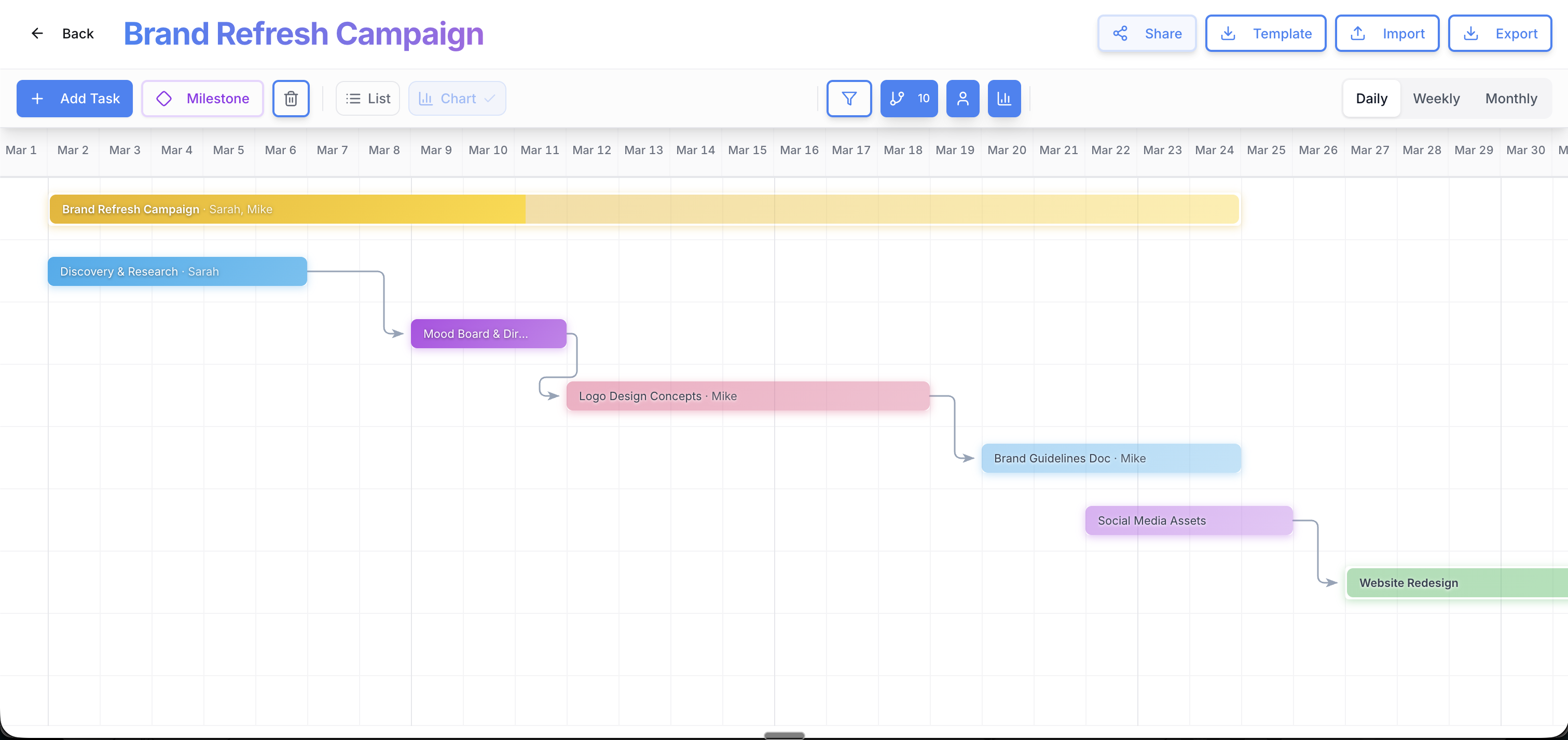
Task: Click the Mar 7 date header
Action: tap(332, 150)
